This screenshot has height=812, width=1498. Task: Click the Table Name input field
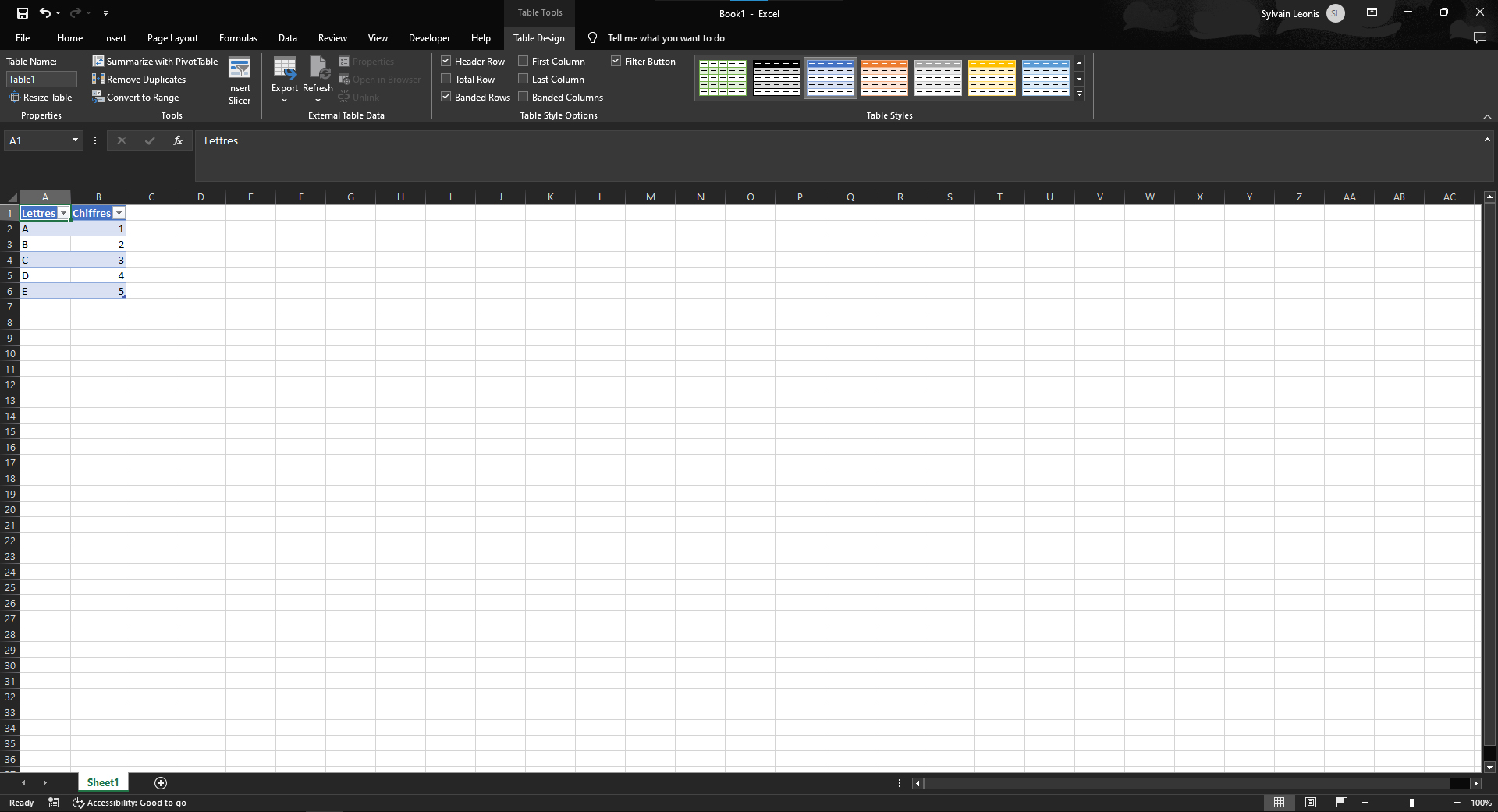(41, 79)
